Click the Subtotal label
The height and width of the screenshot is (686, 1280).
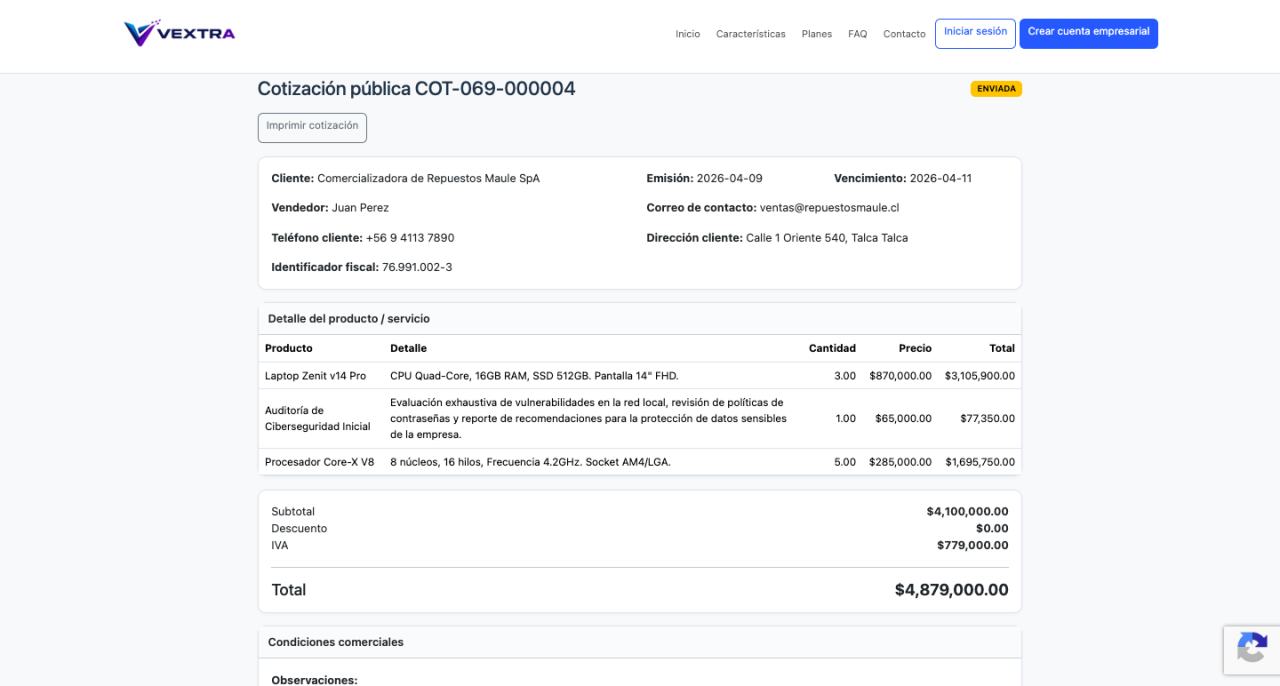coord(293,511)
